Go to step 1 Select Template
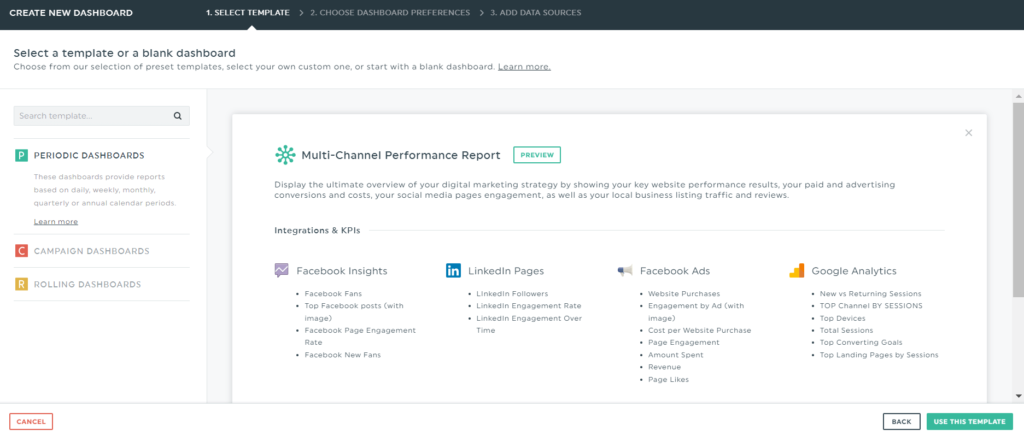This screenshot has width=1024, height=436. pos(248,12)
